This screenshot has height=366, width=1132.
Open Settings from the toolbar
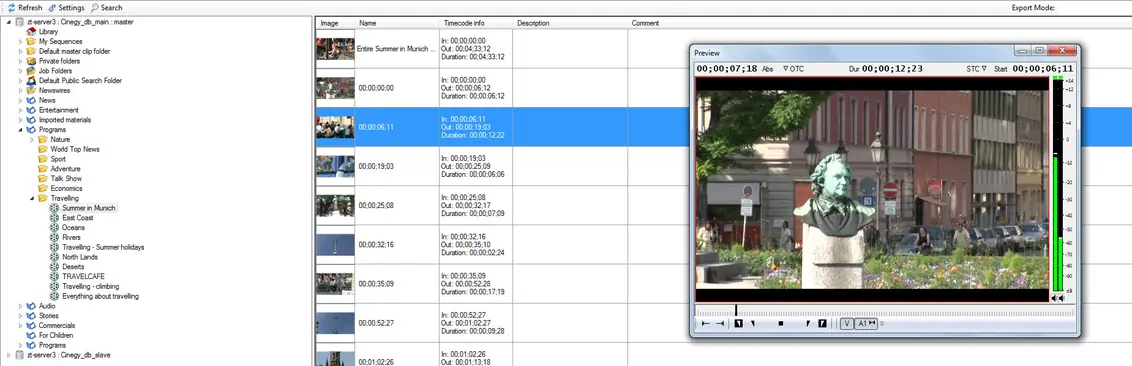[66, 7]
